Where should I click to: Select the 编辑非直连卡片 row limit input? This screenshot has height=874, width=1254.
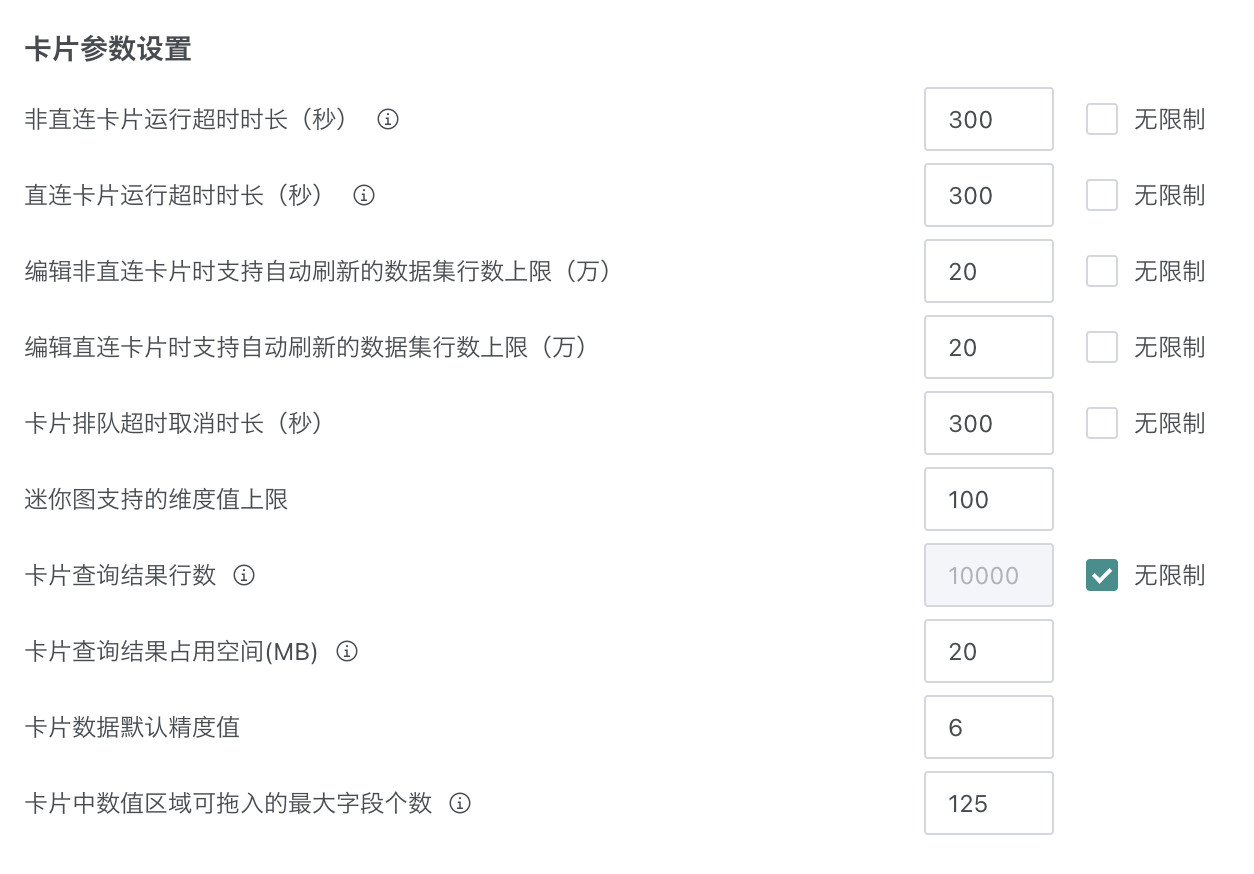tap(988, 272)
